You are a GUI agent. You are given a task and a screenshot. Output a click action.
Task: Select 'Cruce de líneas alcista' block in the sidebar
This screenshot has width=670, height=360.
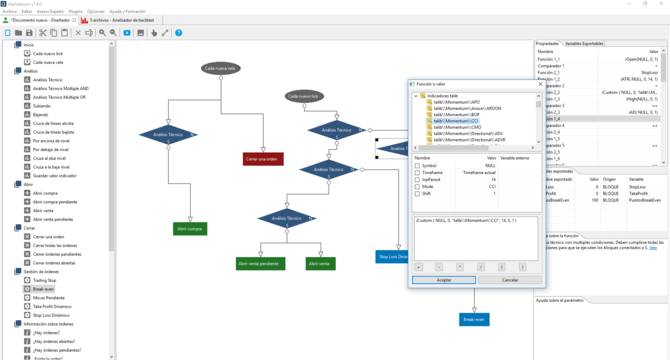53,123
